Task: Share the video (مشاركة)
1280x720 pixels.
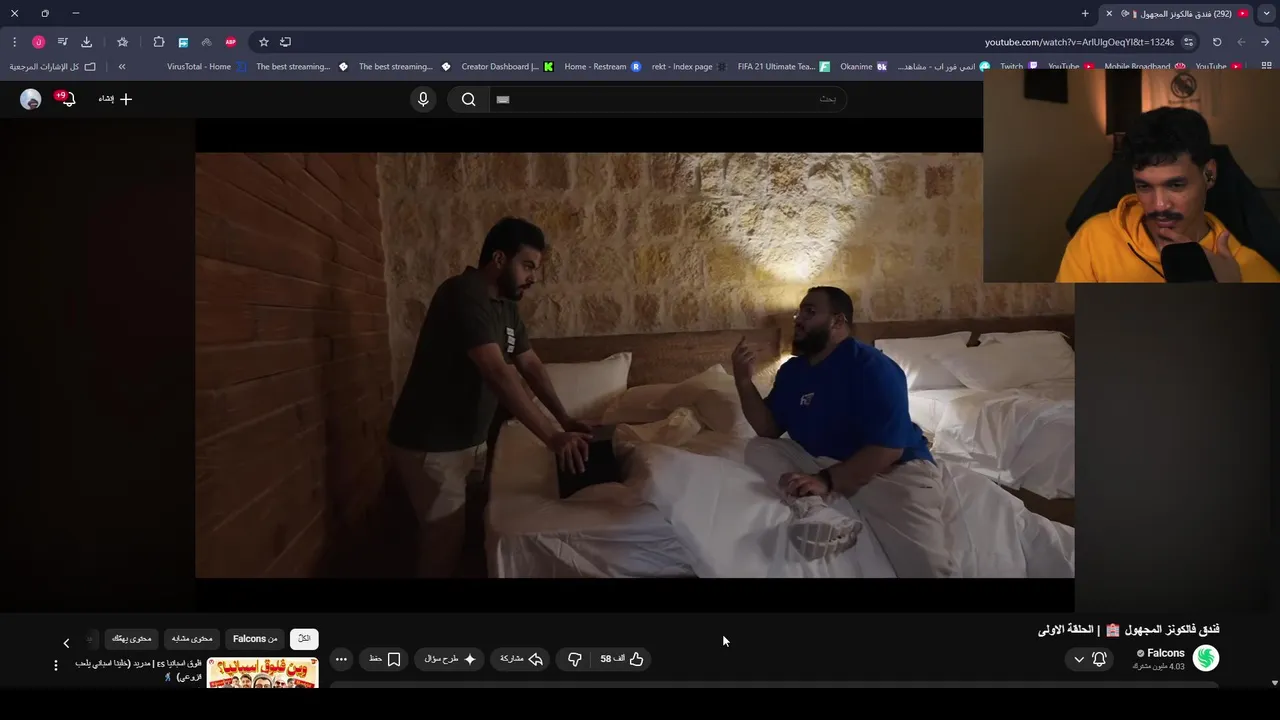Action: [x=521, y=659]
